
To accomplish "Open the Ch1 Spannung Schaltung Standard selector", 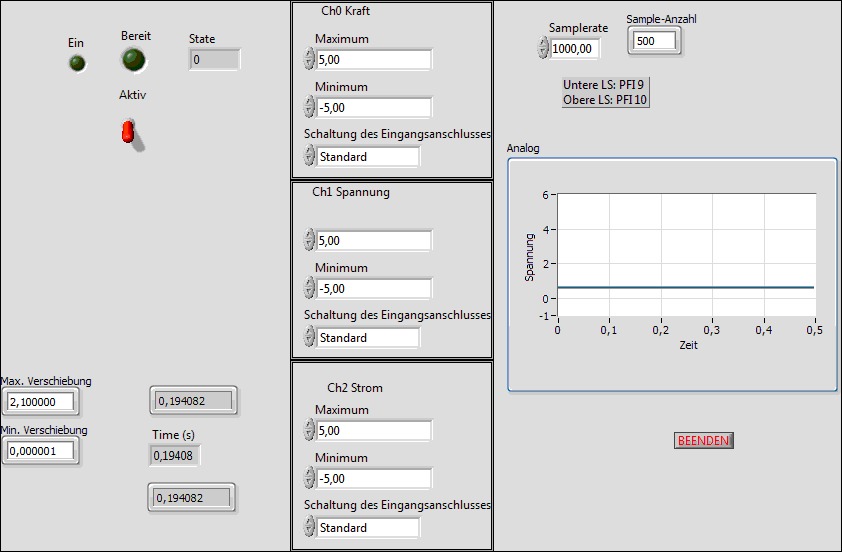I will (x=368, y=338).
